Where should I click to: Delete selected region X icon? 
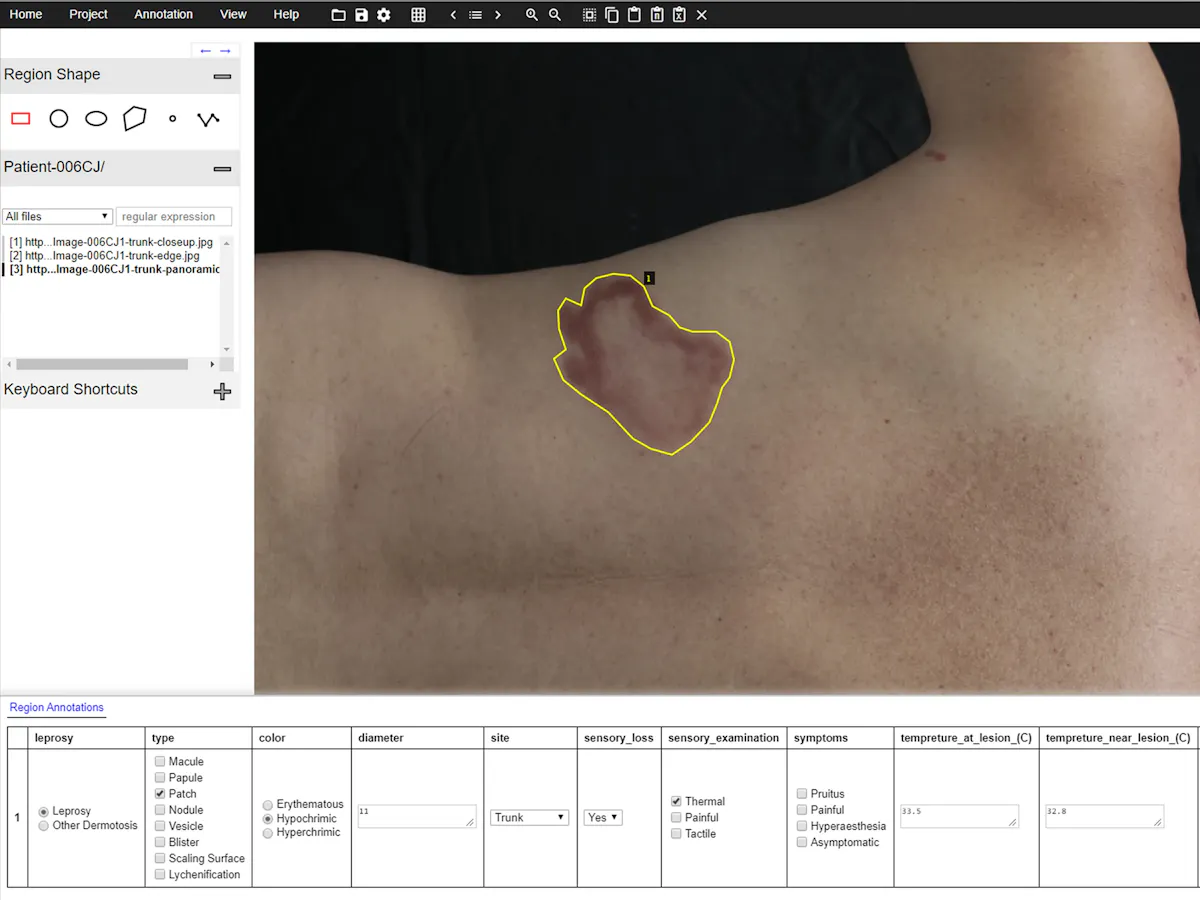tap(702, 15)
